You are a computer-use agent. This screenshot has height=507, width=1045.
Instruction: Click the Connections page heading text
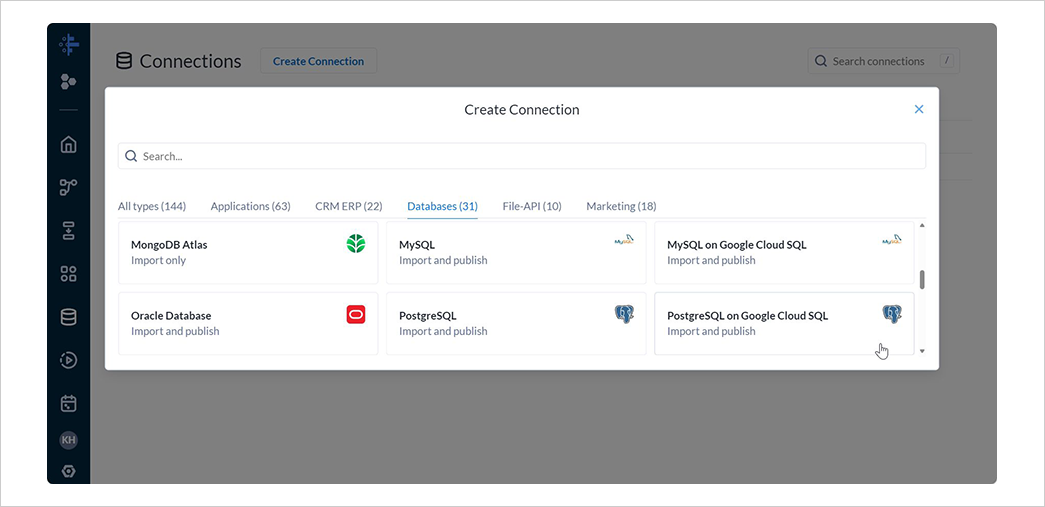point(191,61)
